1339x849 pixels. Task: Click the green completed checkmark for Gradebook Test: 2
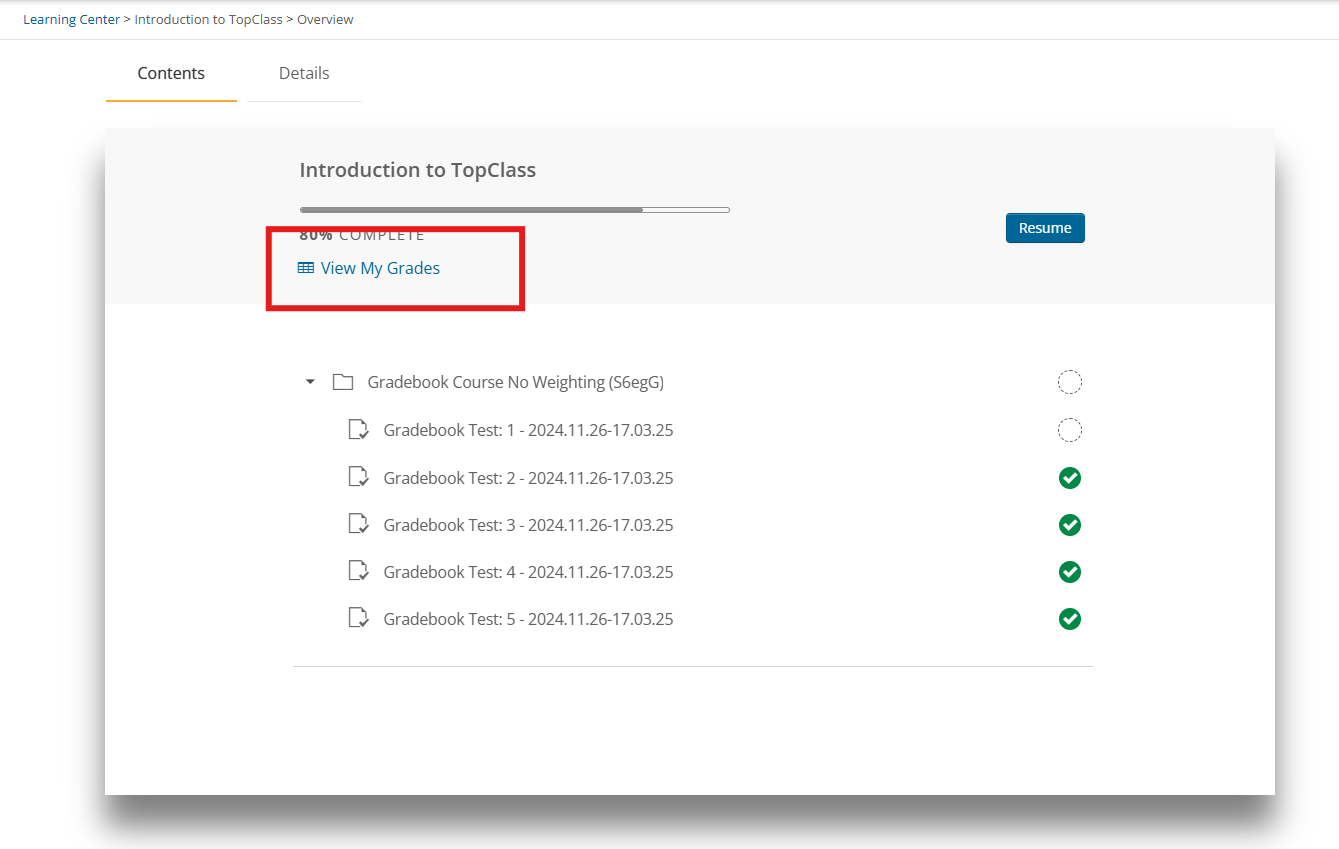tap(1070, 478)
